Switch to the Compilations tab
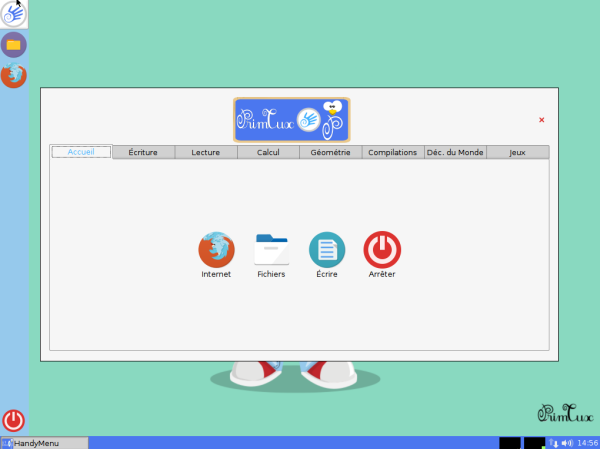The height and width of the screenshot is (449, 600). point(393,152)
